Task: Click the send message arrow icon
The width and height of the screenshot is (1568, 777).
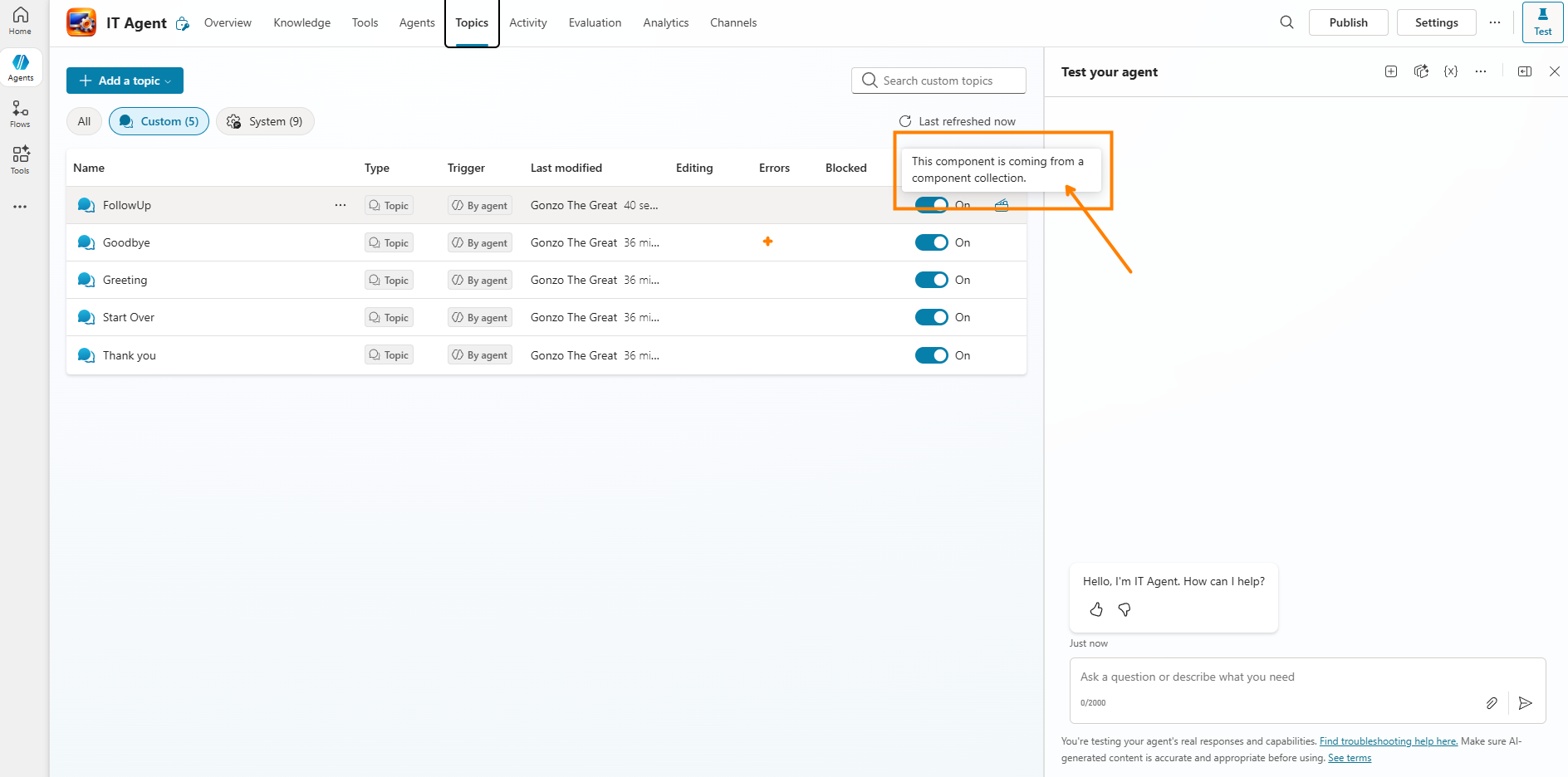Action: point(1525,703)
